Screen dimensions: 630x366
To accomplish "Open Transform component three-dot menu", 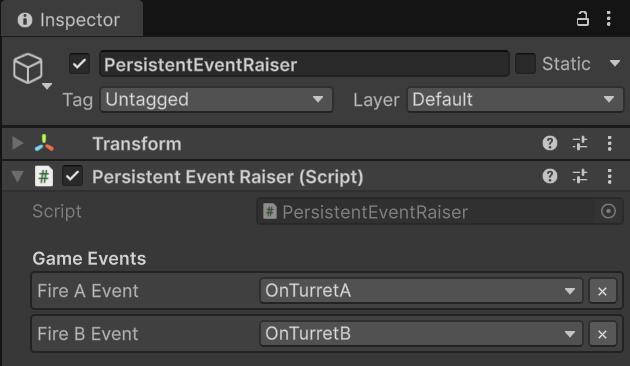I will 610,143.
